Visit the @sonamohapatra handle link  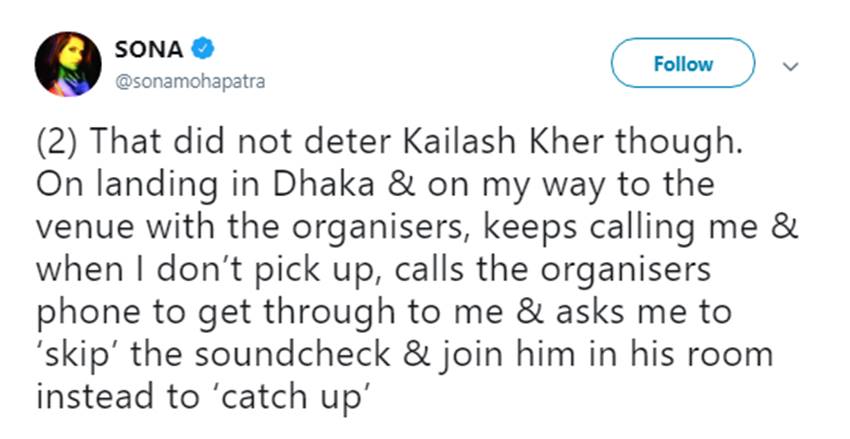191,81
